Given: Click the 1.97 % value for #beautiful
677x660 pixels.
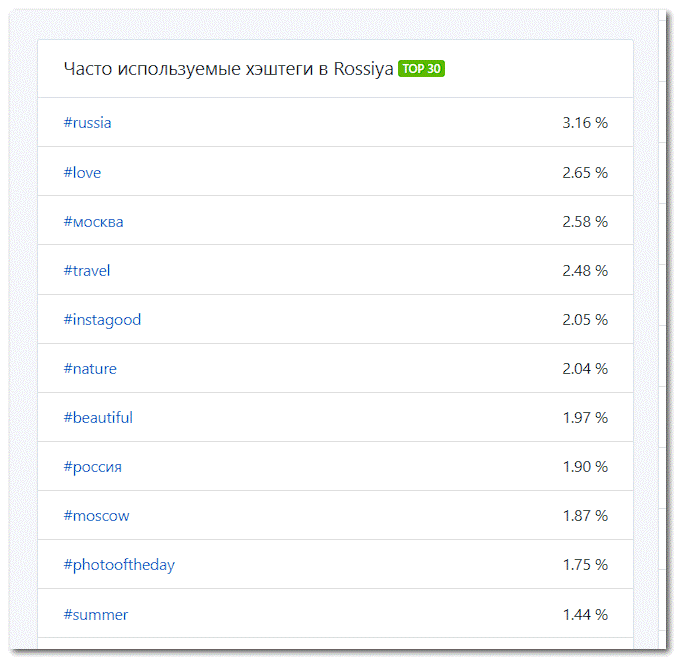Looking at the screenshot, I should (x=585, y=417).
